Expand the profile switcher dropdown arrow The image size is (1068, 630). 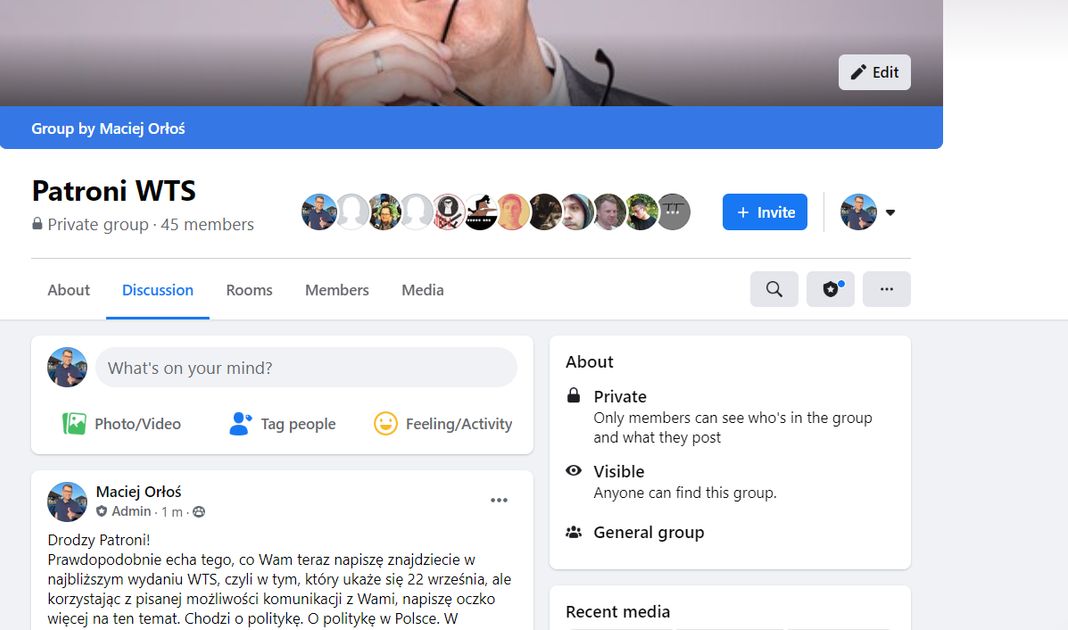click(890, 212)
